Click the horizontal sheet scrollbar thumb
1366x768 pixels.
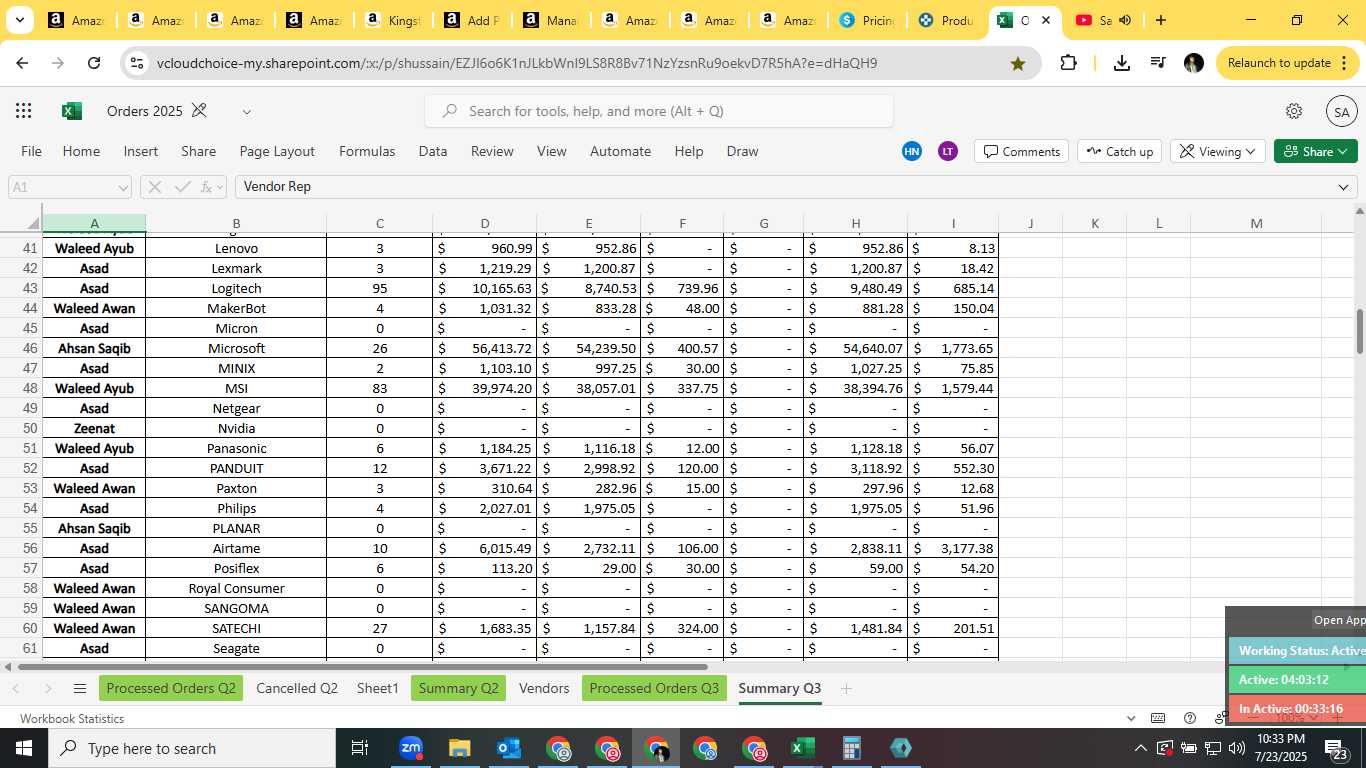(362, 667)
